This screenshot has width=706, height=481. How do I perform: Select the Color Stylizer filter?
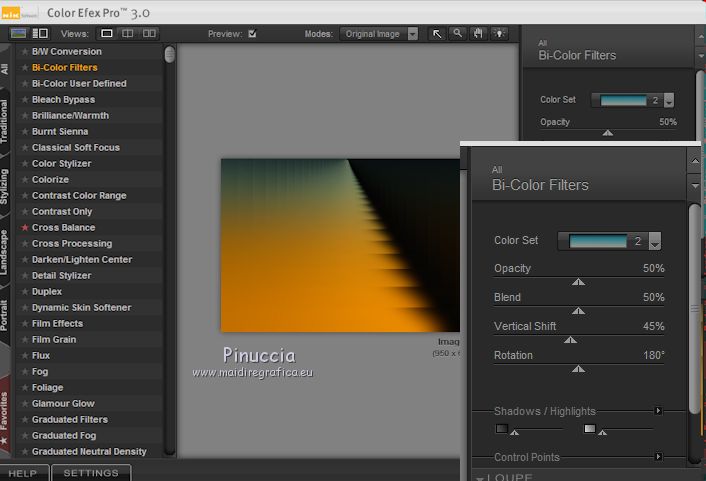61,163
